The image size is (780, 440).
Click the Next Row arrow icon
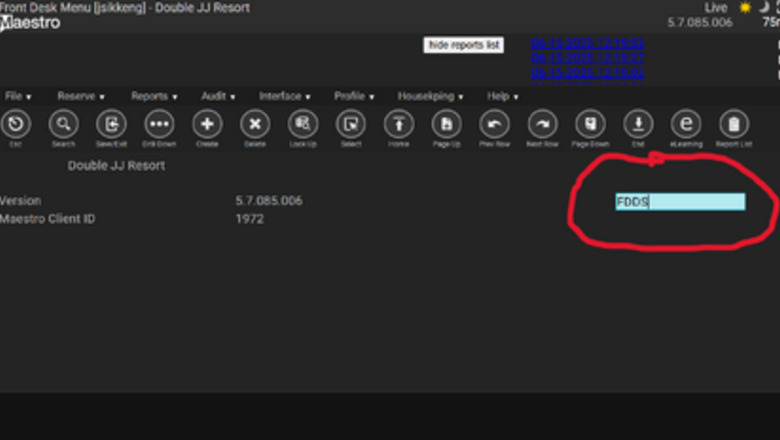[x=542, y=124]
